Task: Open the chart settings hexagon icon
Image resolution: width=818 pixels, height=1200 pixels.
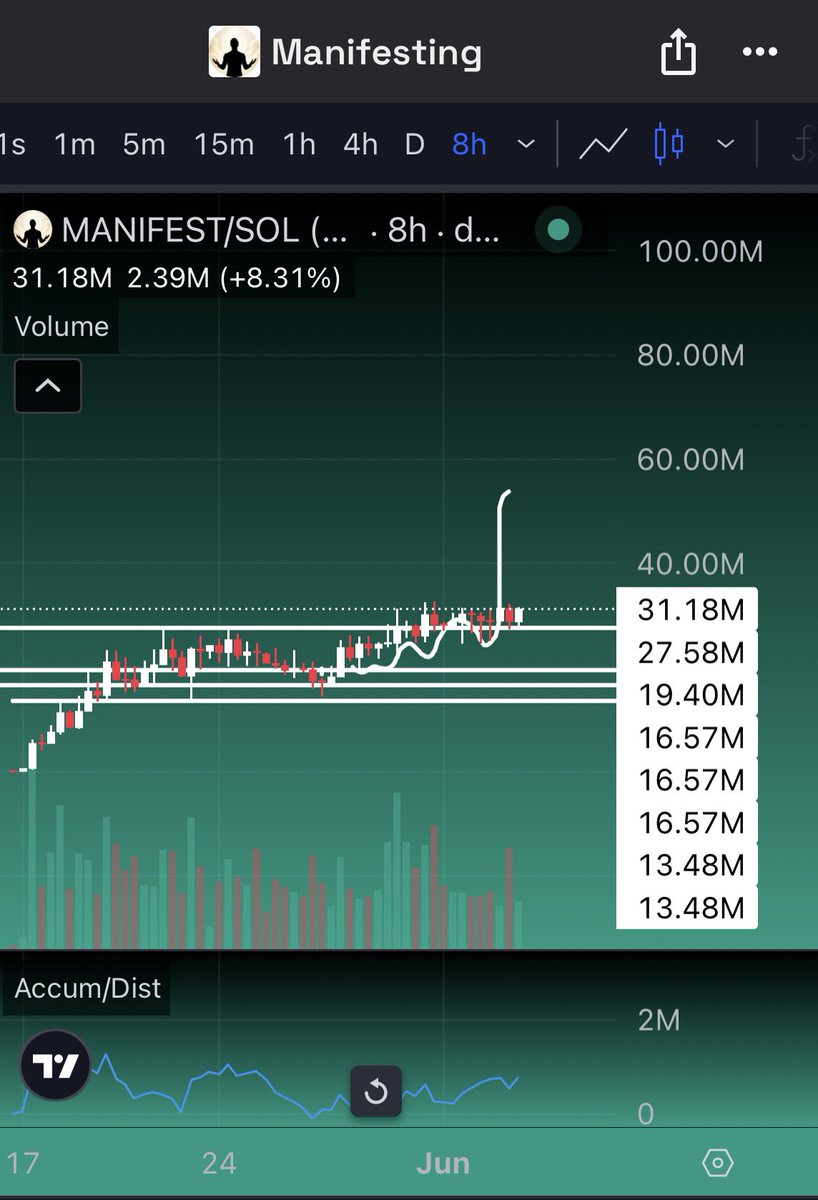Action: point(718,1163)
